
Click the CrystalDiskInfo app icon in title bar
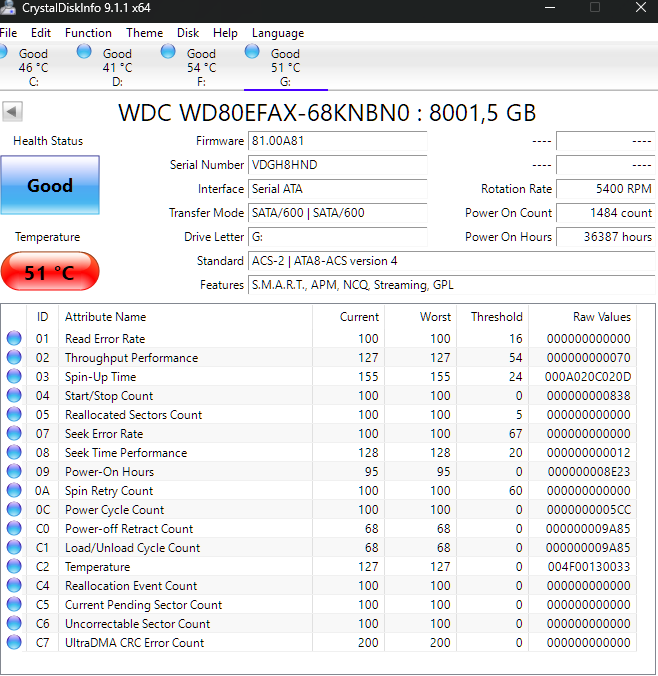pos(8,8)
